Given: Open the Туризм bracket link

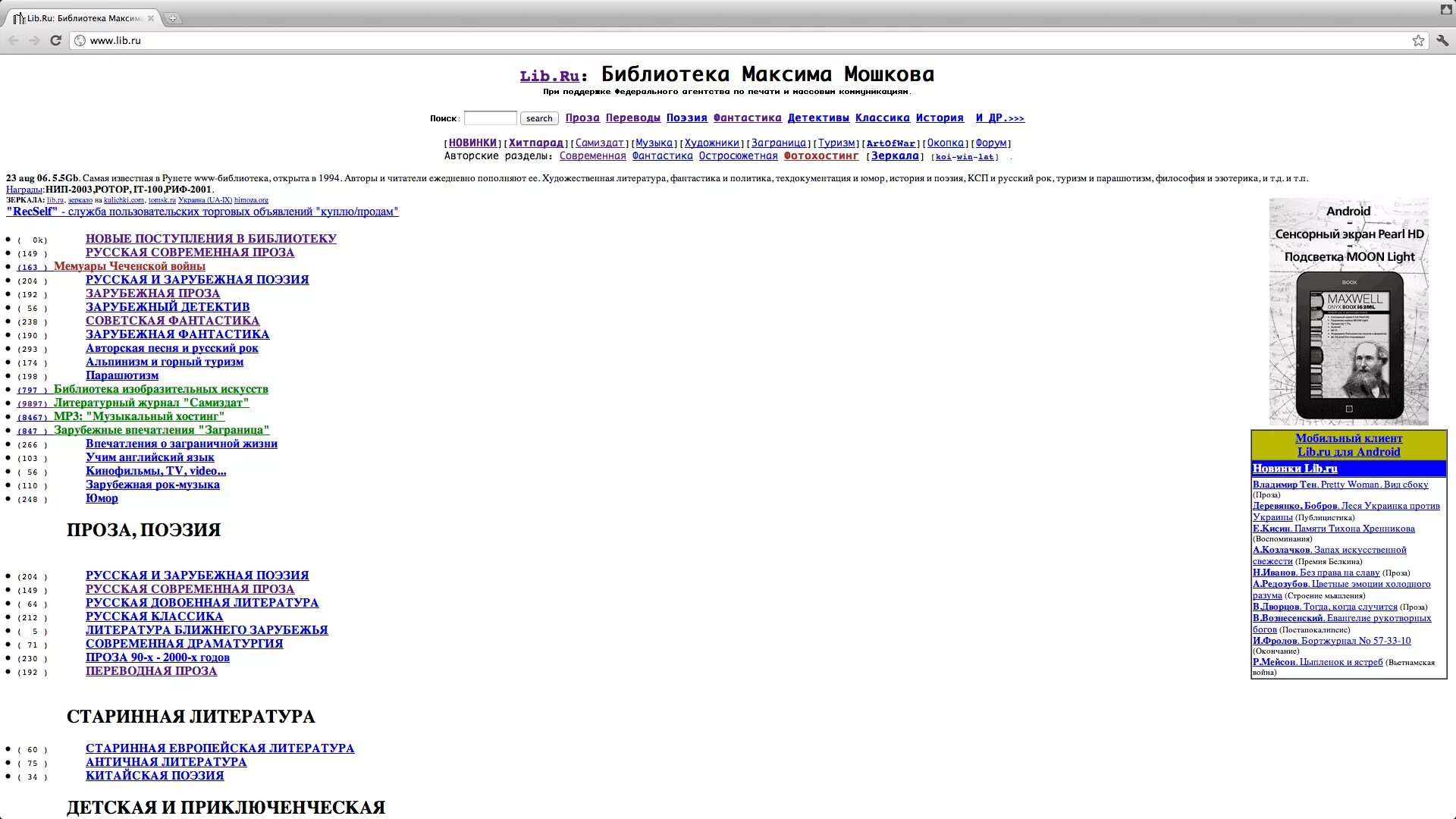Looking at the screenshot, I should (x=836, y=143).
